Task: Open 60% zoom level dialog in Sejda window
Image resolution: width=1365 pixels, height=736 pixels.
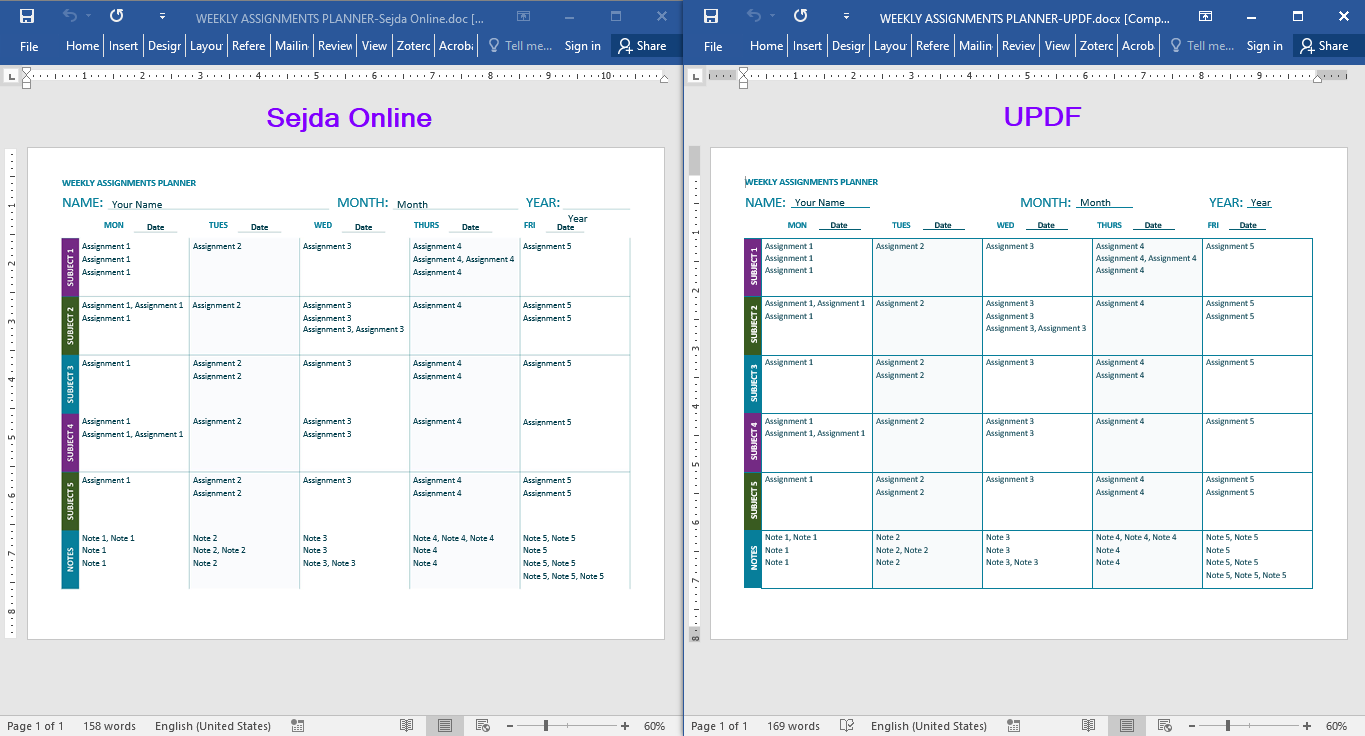Action: [654, 726]
